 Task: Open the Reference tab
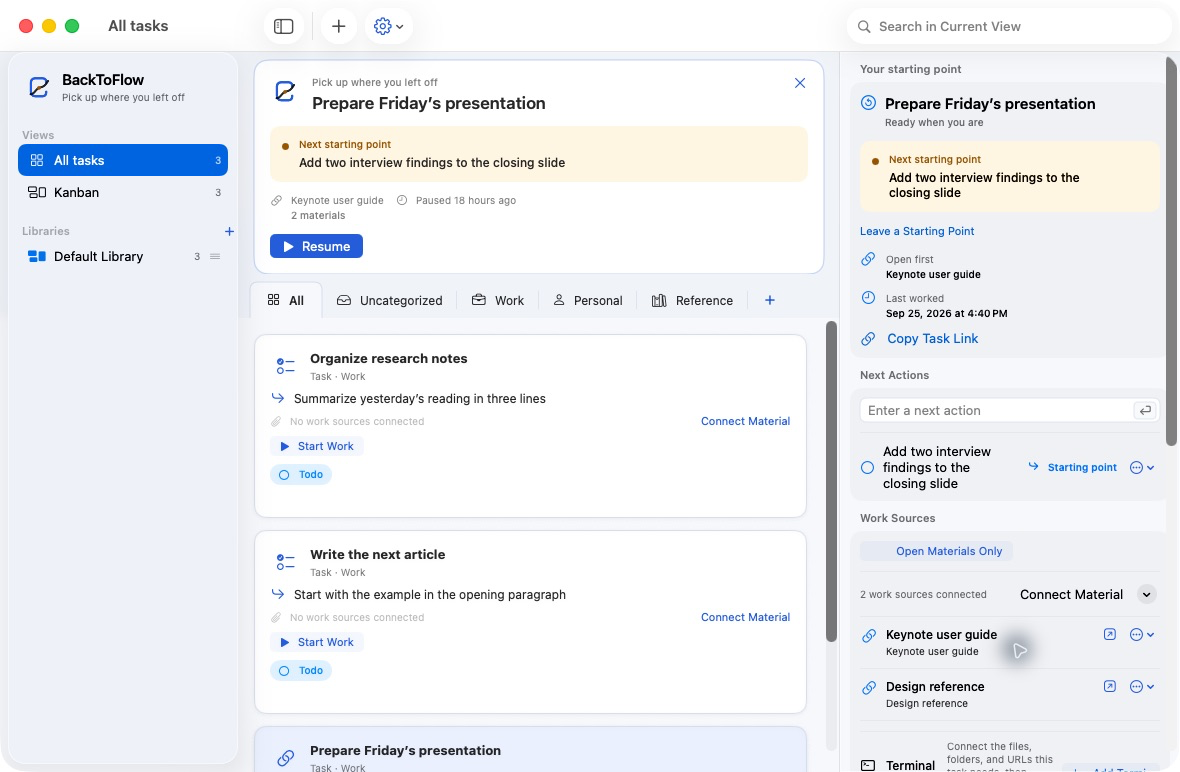coord(692,300)
